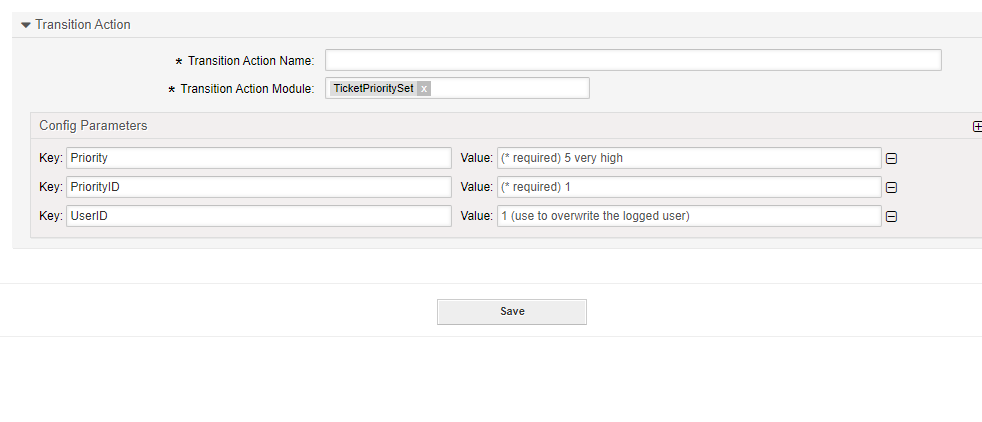The image size is (982, 422).
Task: Remove the PriorityID parameter row
Action: (891, 187)
